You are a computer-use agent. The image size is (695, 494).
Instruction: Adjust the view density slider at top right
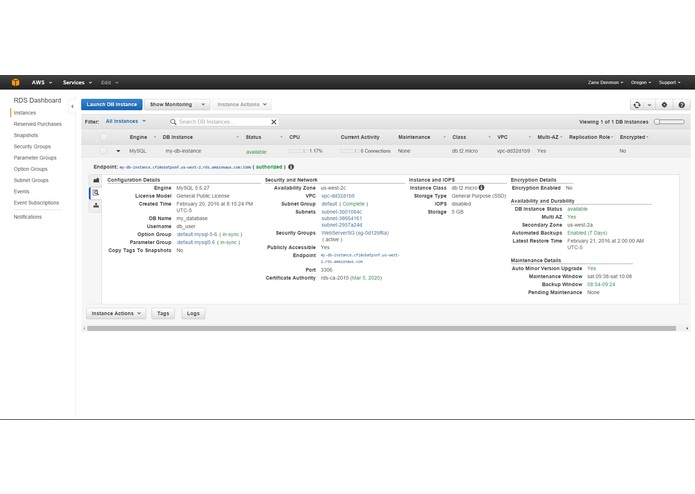[669, 122]
